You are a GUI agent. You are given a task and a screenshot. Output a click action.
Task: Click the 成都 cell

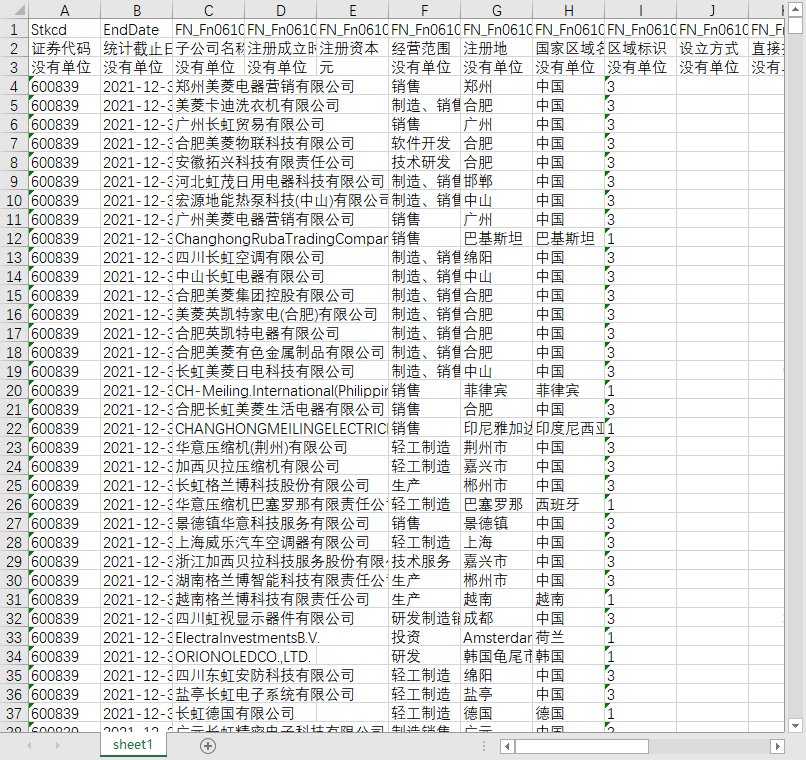497,619
